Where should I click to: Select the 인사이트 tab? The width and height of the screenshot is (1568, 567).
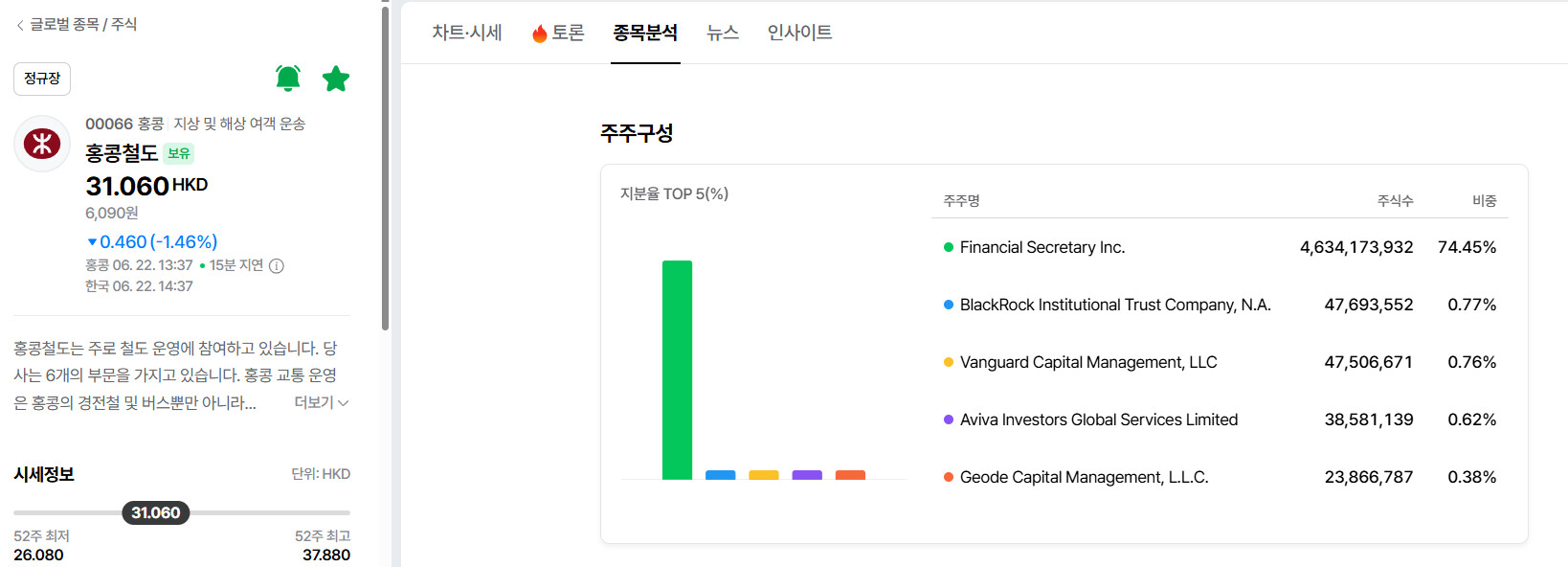(800, 33)
